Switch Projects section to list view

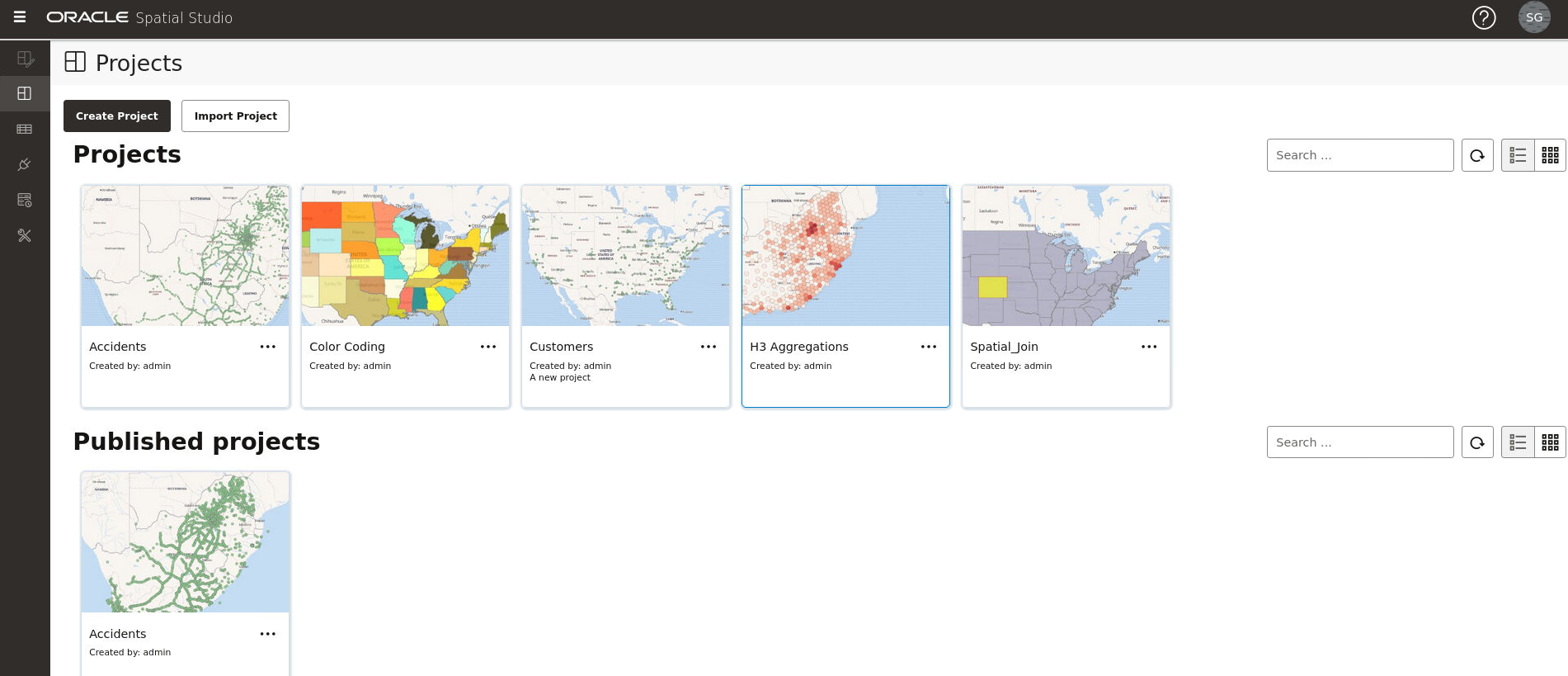click(1518, 155)
